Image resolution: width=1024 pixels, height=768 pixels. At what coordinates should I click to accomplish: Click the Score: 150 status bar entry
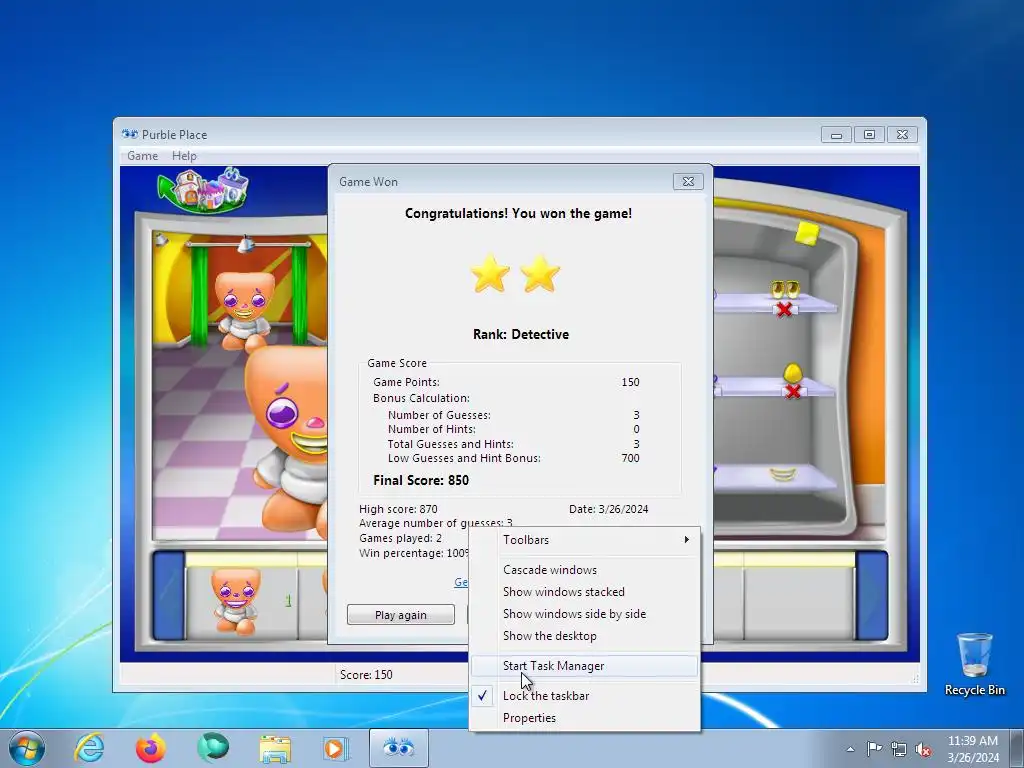click(x=366, y=675)
